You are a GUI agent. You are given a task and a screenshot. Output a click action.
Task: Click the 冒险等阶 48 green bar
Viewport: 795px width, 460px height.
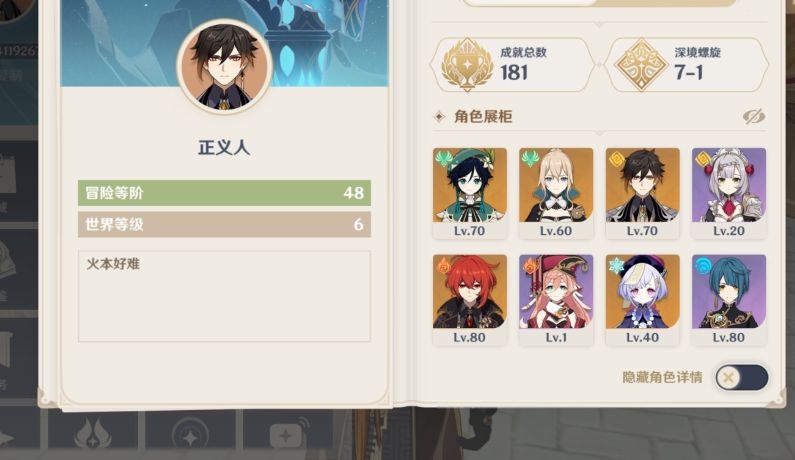[x=224, y=193]
